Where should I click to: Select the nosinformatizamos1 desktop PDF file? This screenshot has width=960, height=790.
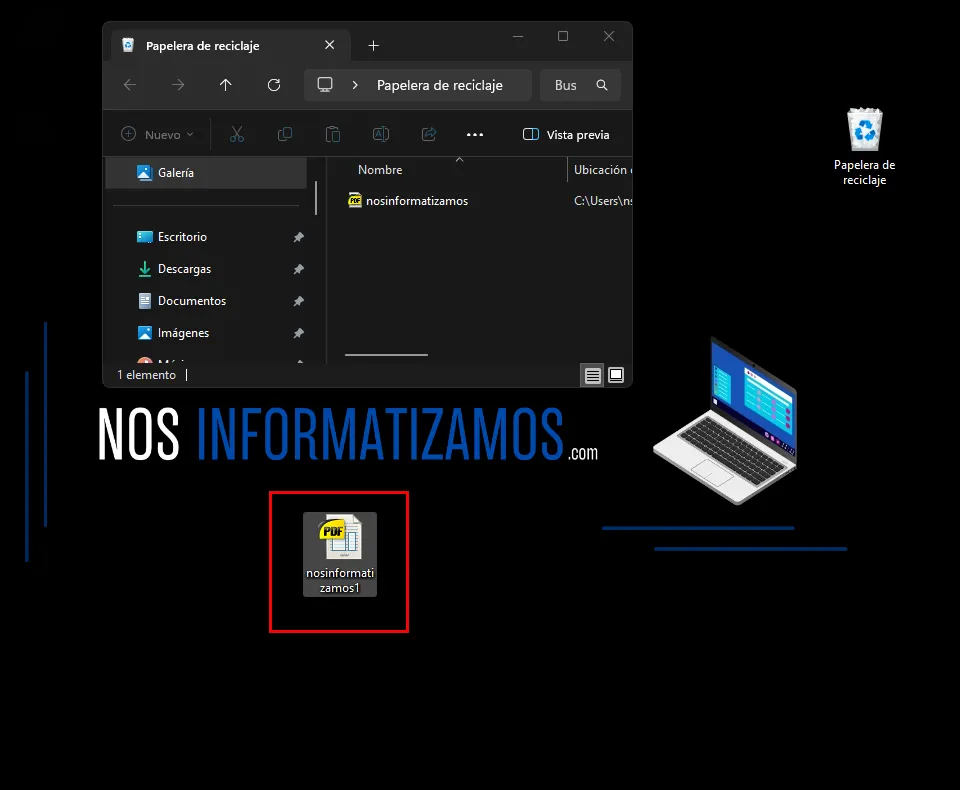coord(340,554)
